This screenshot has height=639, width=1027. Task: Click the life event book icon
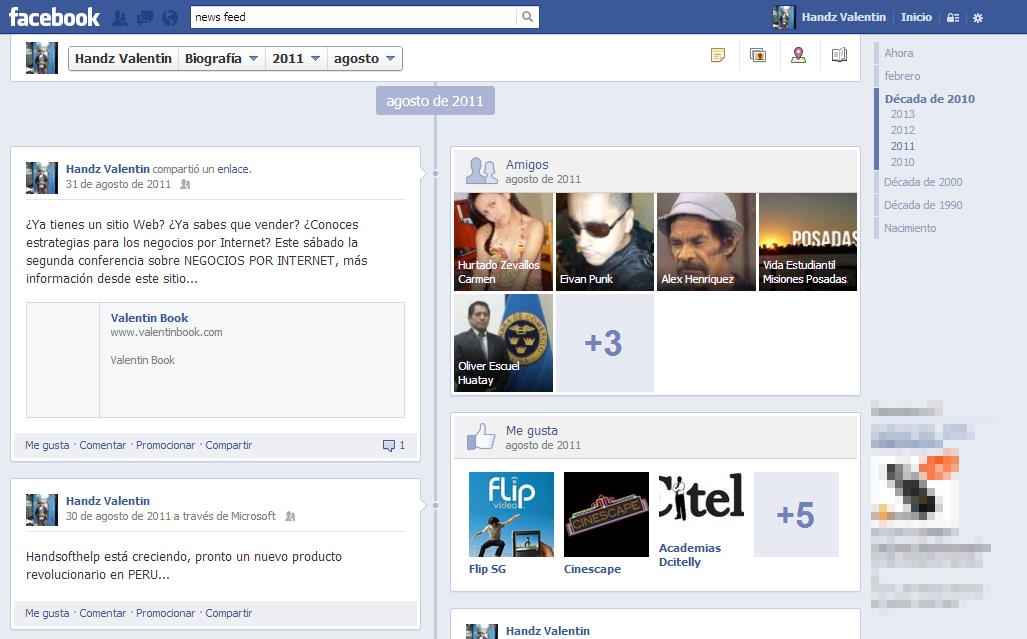point(839,56)
